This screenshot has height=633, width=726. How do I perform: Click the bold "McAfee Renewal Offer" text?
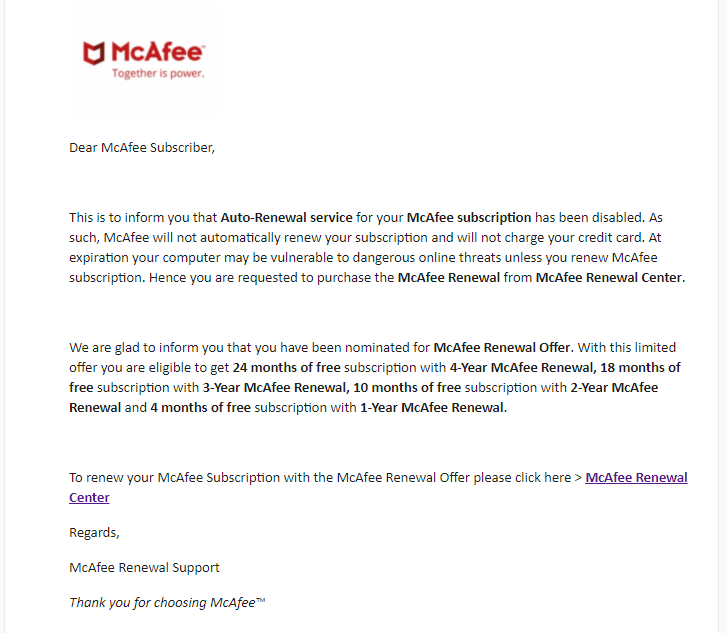[x=501, y=348]
